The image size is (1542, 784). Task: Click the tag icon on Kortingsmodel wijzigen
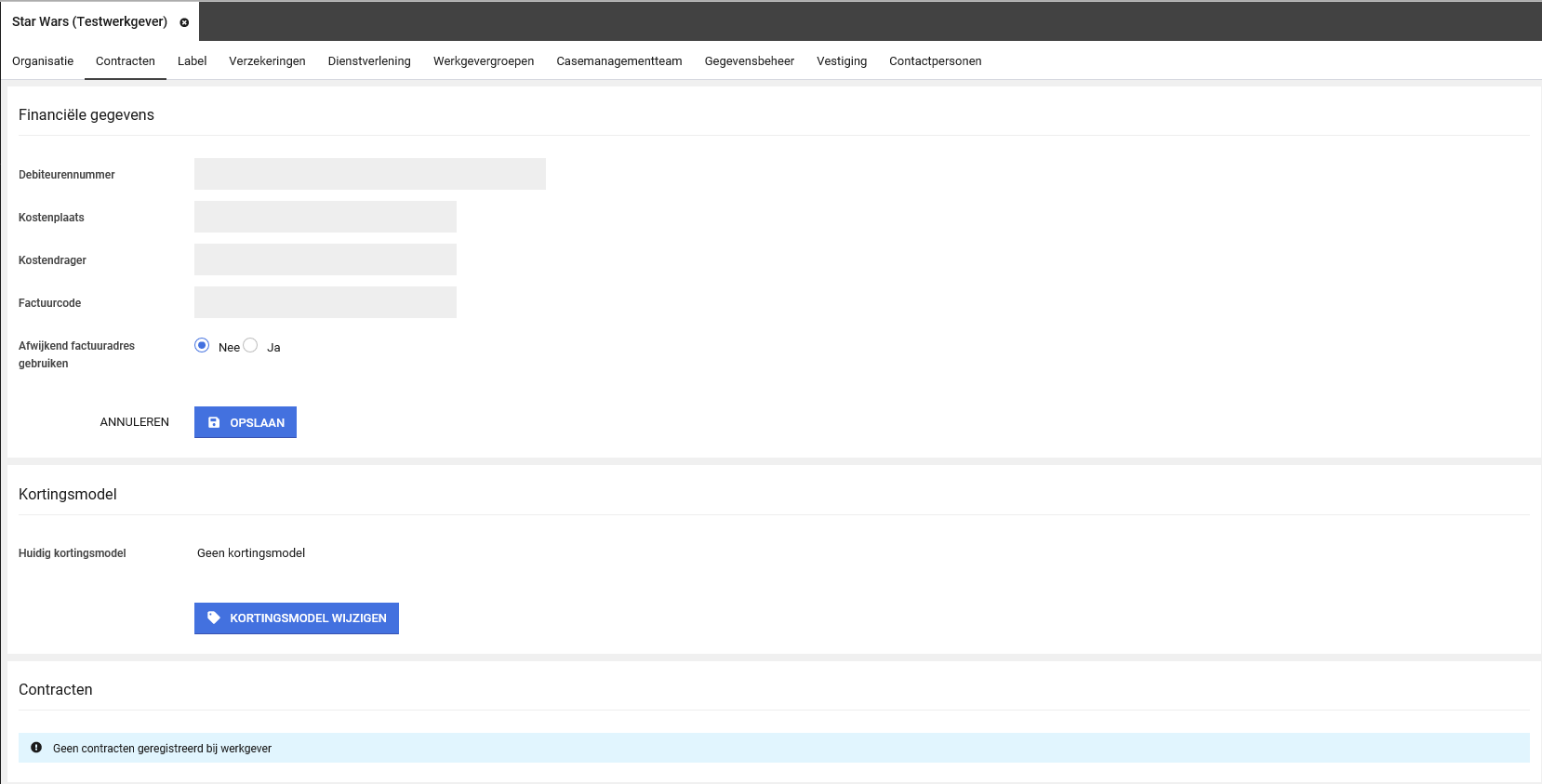(214, 618)
